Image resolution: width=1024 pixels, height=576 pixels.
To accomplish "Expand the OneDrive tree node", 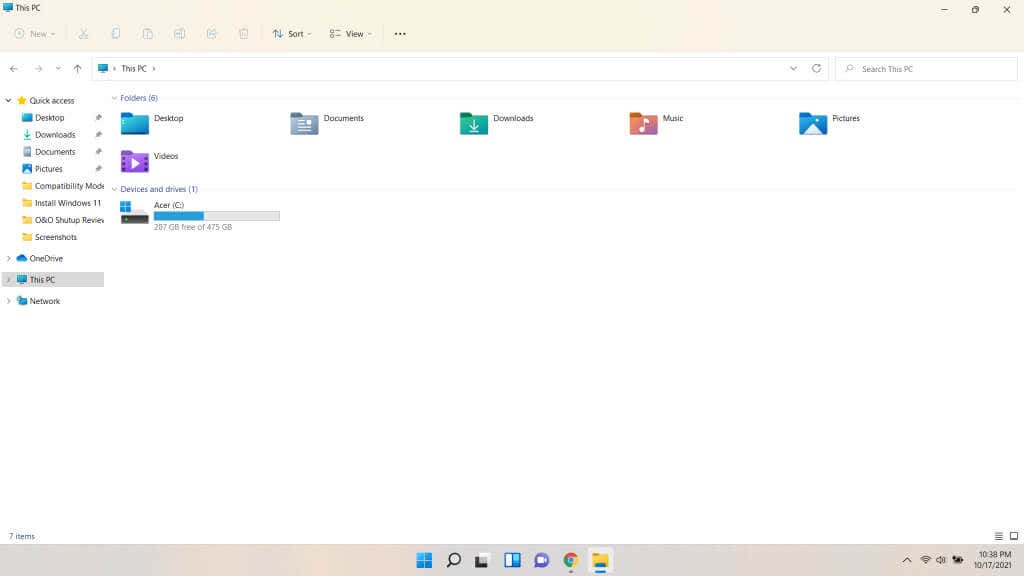I will (9, 258).
